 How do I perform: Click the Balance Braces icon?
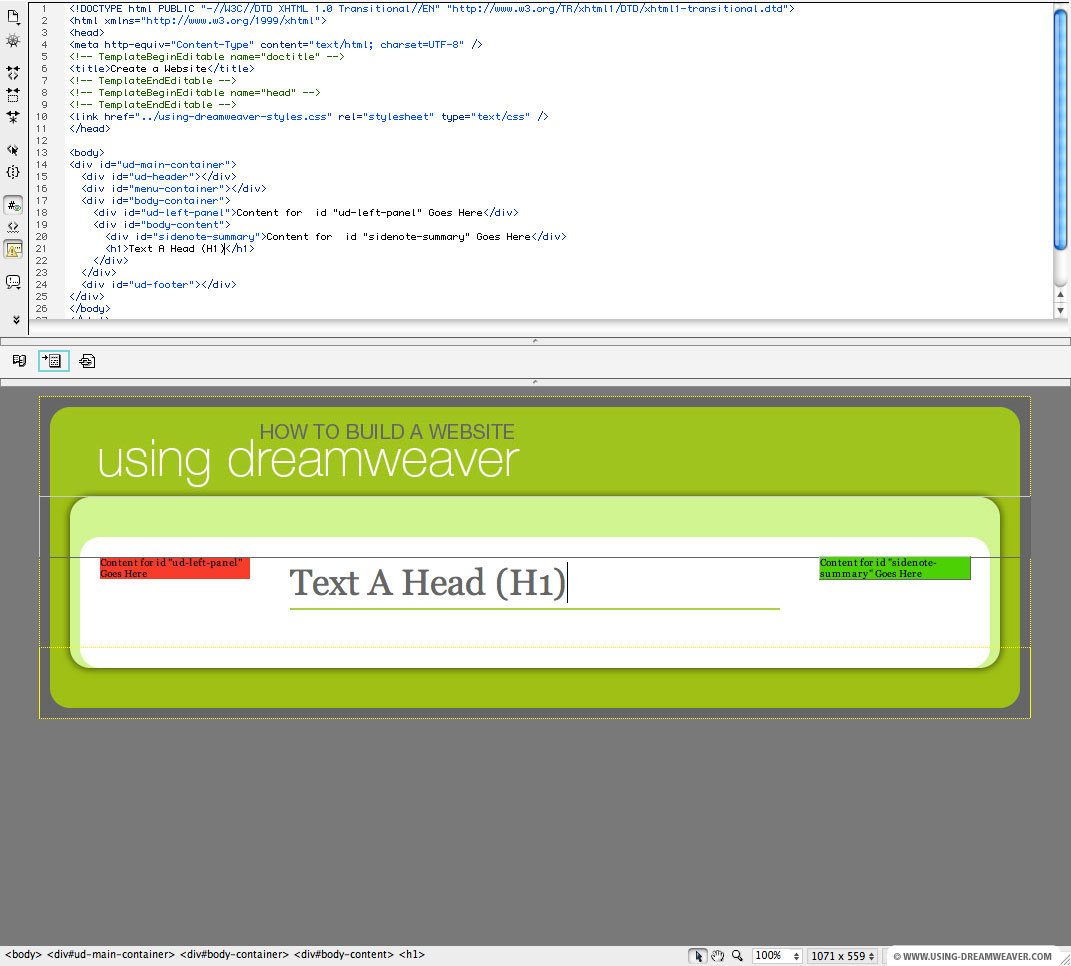13,172
